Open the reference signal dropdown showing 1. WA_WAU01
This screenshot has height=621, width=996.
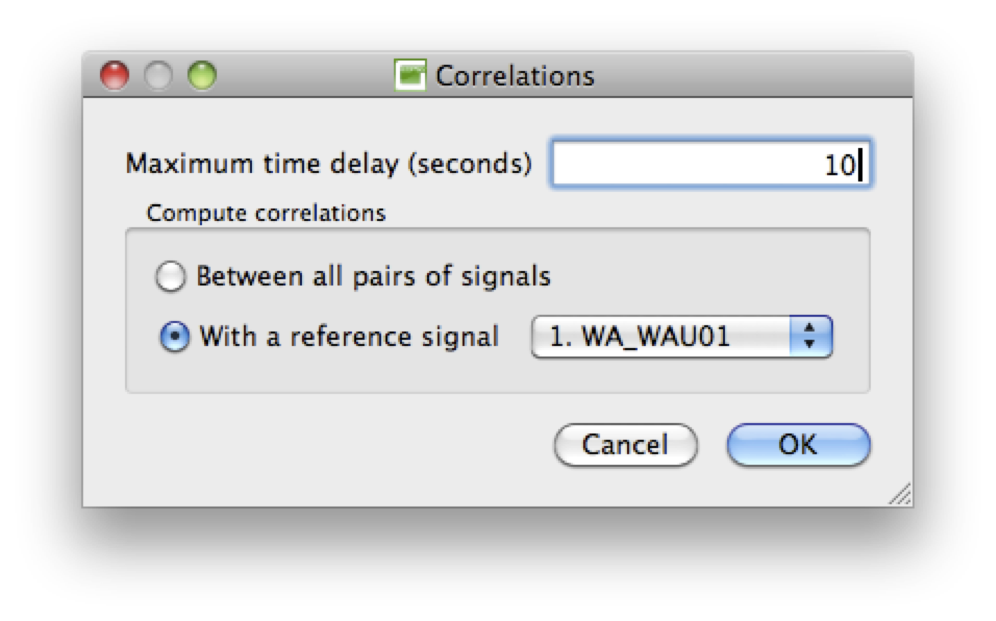(x=665, y=338)
